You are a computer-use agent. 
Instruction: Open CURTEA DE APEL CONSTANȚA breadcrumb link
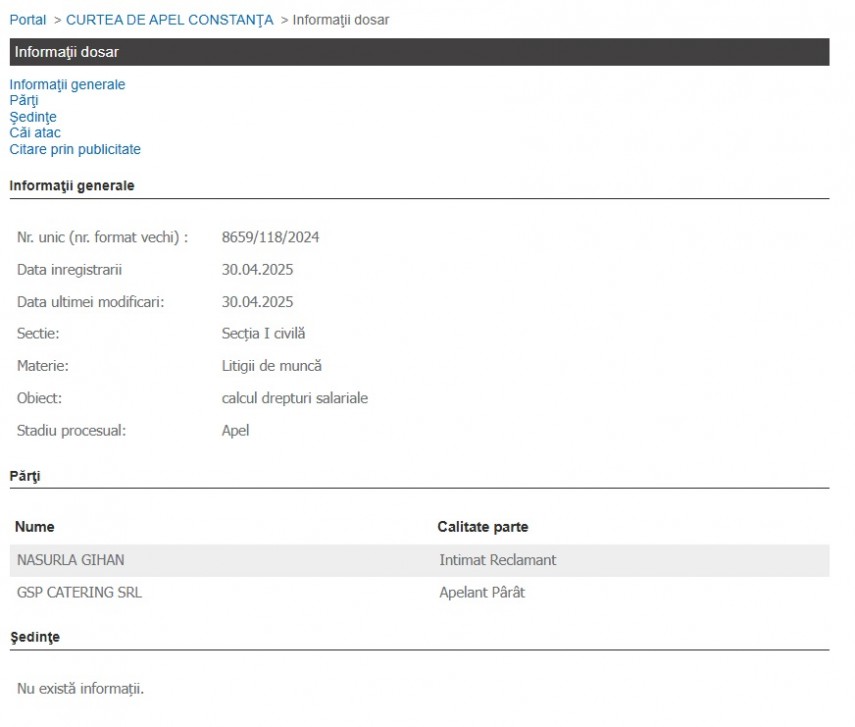click(x=170, y=20)
